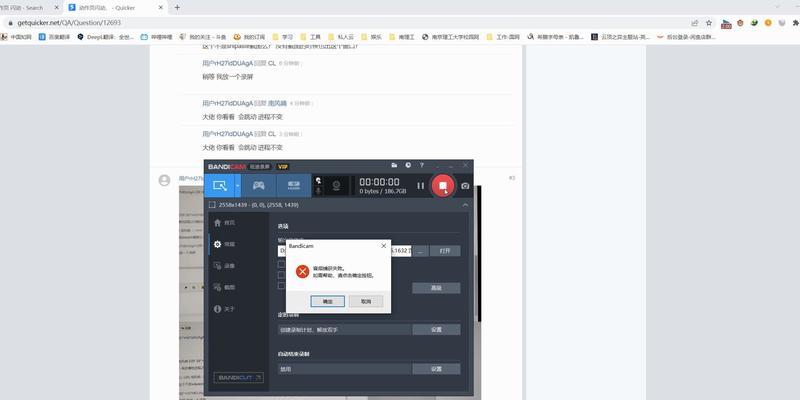Screen dimensions: 800x400
Task: Confirm the Bandicam error dialog with 确定
Action: click(328, 302)
